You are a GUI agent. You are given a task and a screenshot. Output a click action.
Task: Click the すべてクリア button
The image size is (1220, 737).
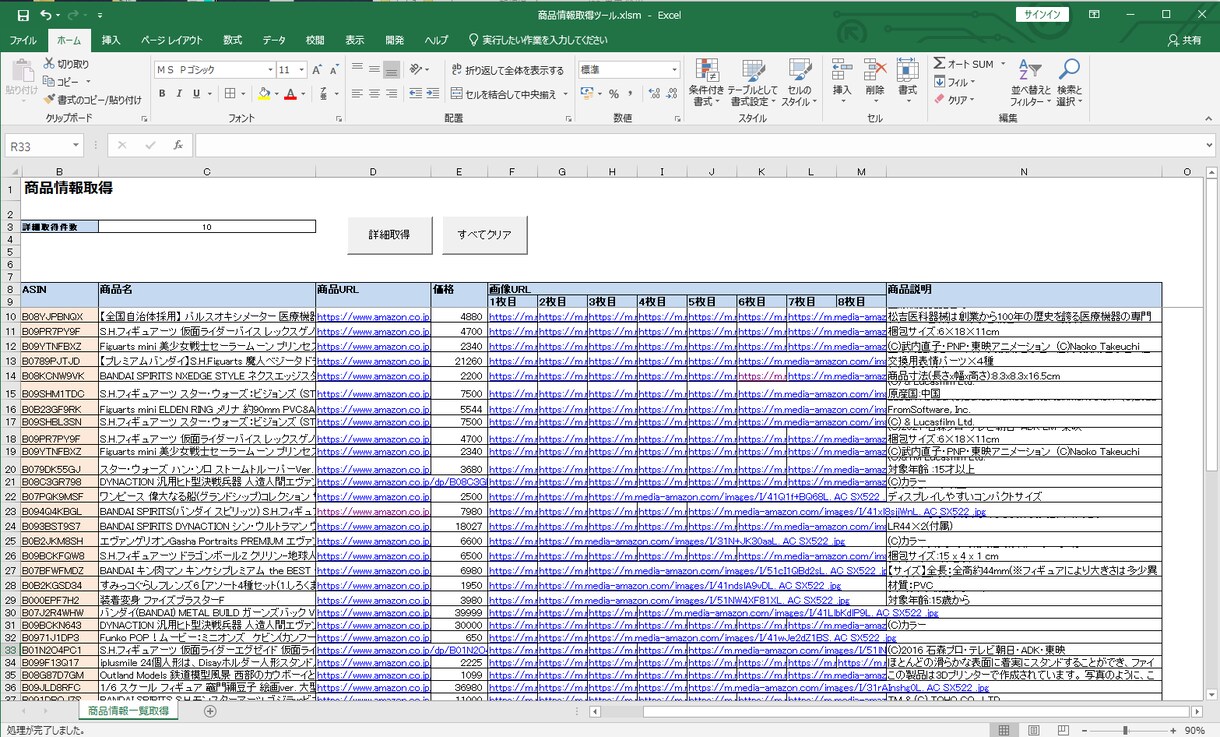click(x=484, y=235)
